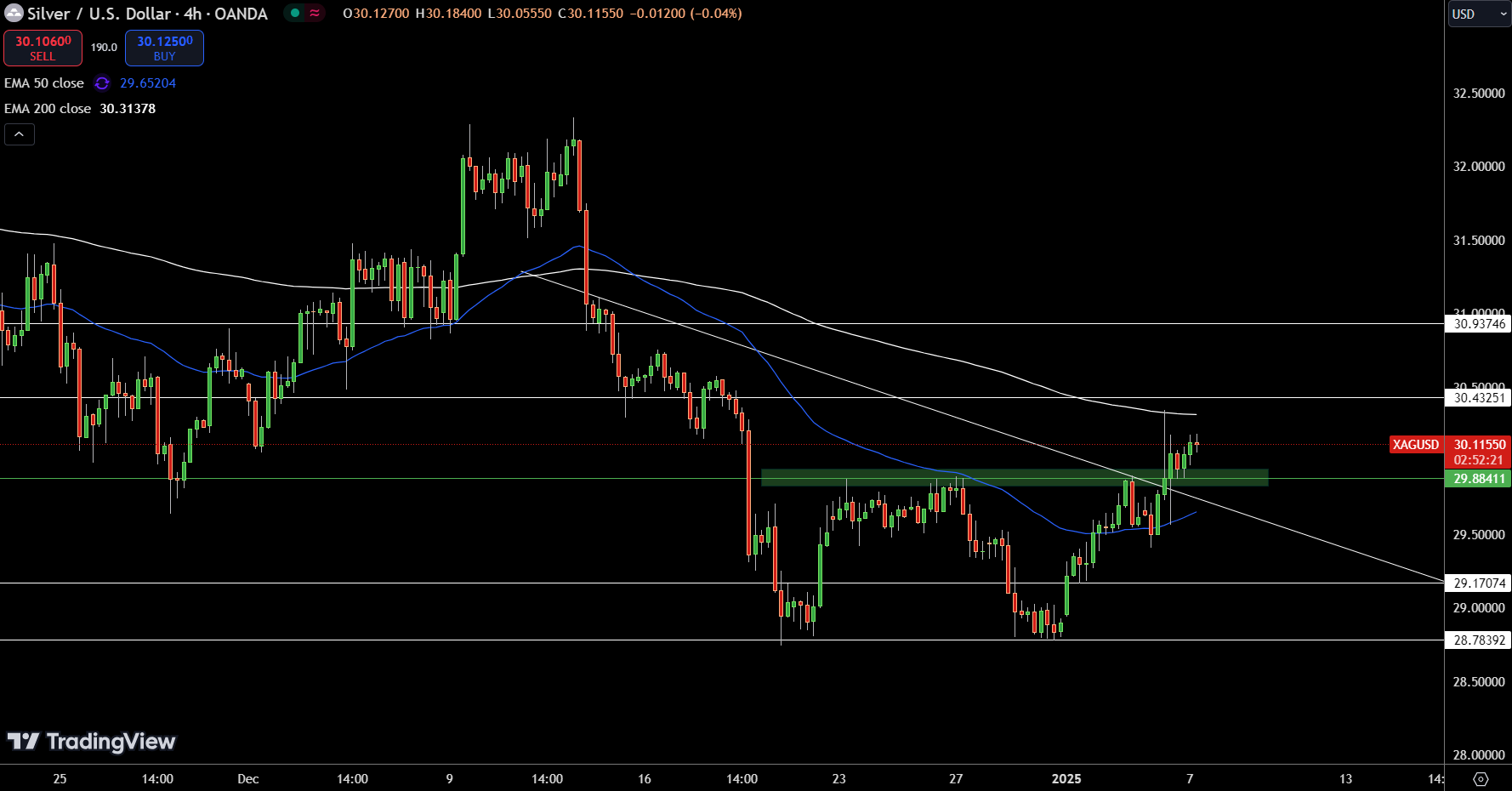Click the EMA 200 close legend label

pos(48,109)
